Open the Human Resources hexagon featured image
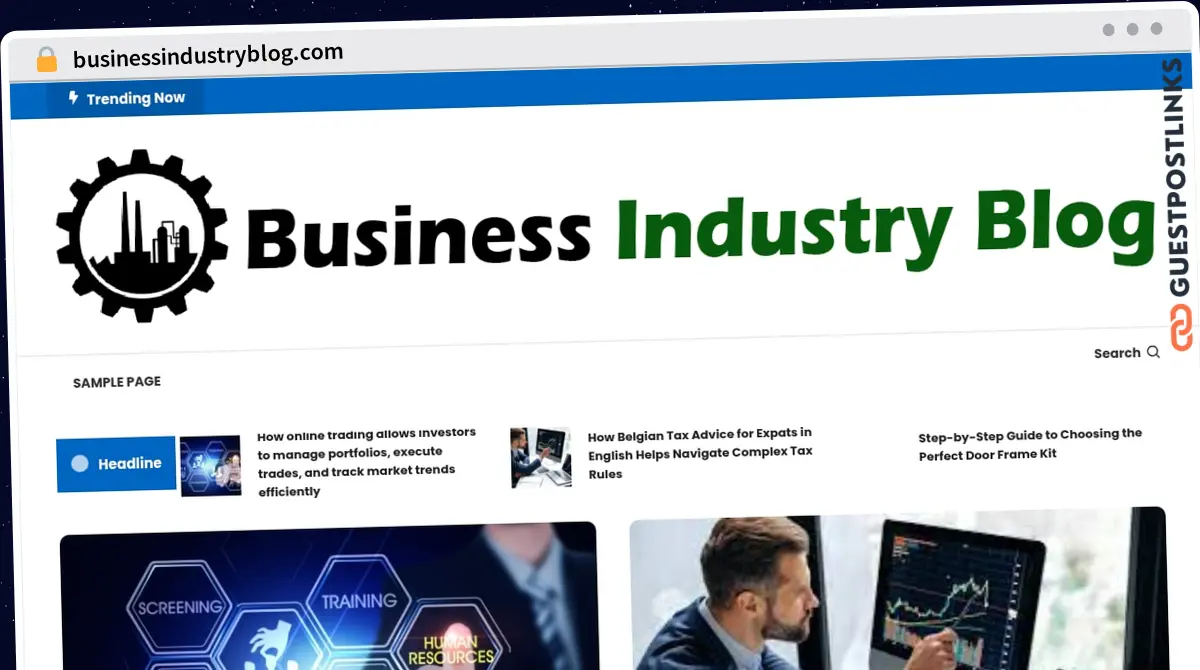The width and height of the screenshot is (1200, 670). pos(328,596)
